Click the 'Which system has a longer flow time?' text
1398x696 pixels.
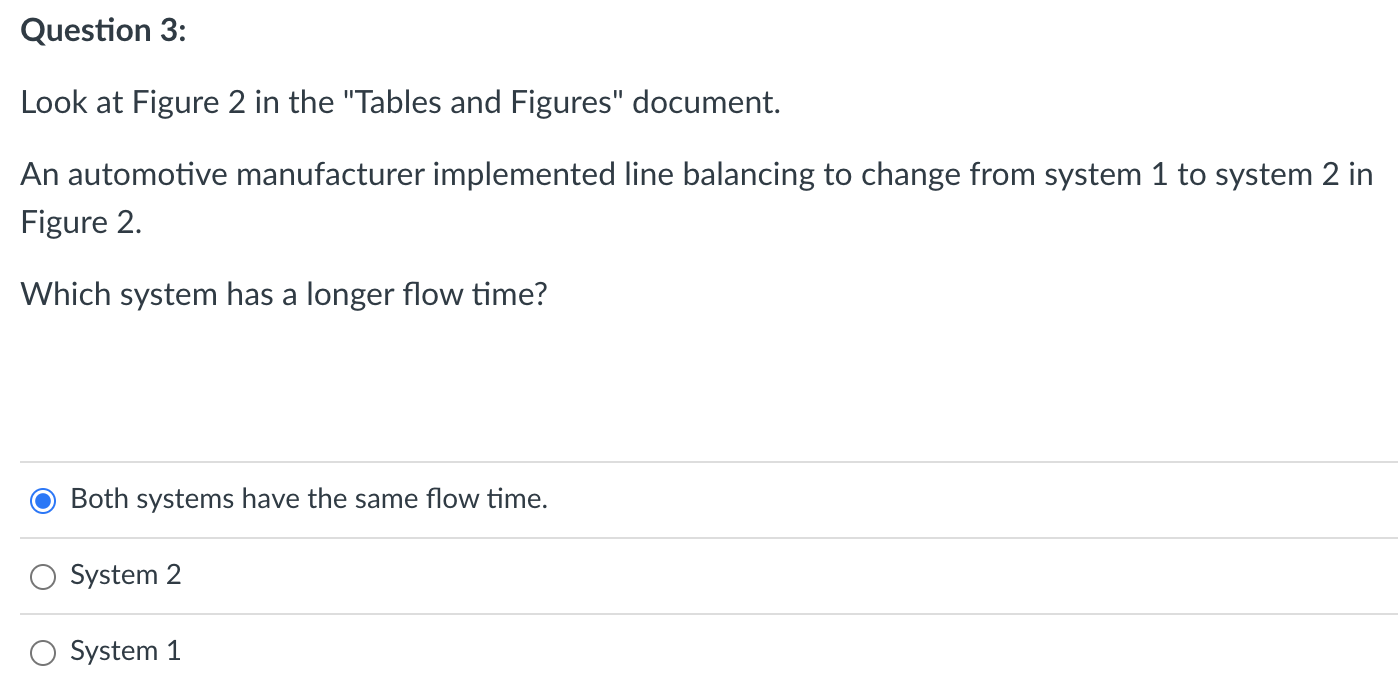[284, 293]
